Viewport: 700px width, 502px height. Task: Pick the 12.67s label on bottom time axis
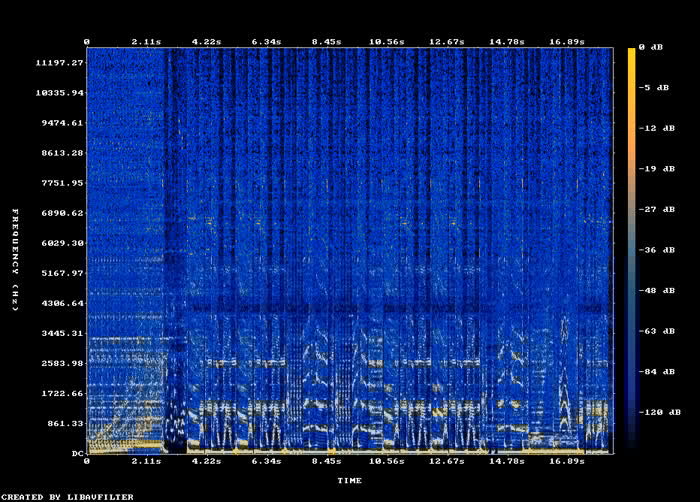[x=447, y=462]
